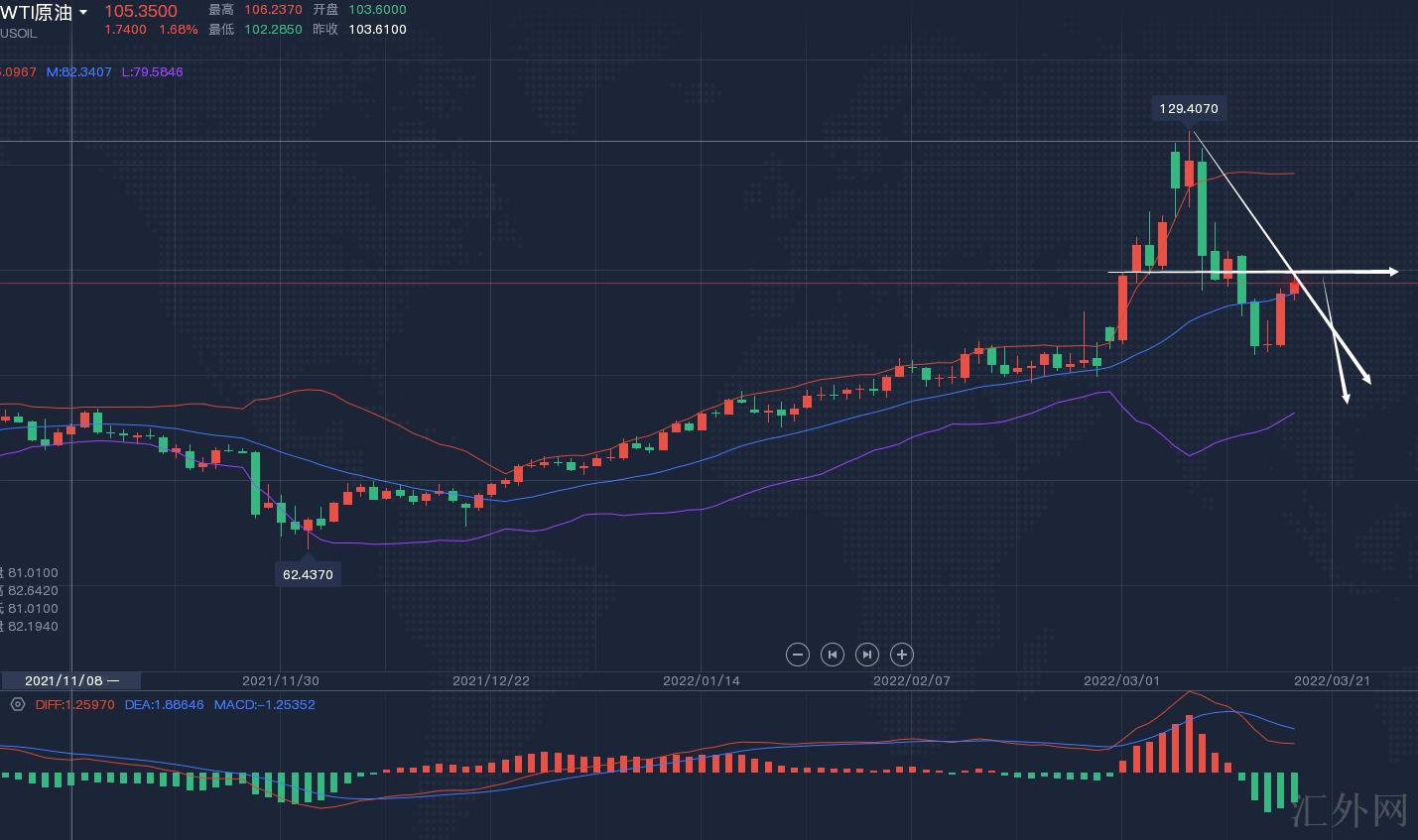Click the 62.4370 low price label
This screenshot has width=1418, height=840.
[x=308, y=574]
